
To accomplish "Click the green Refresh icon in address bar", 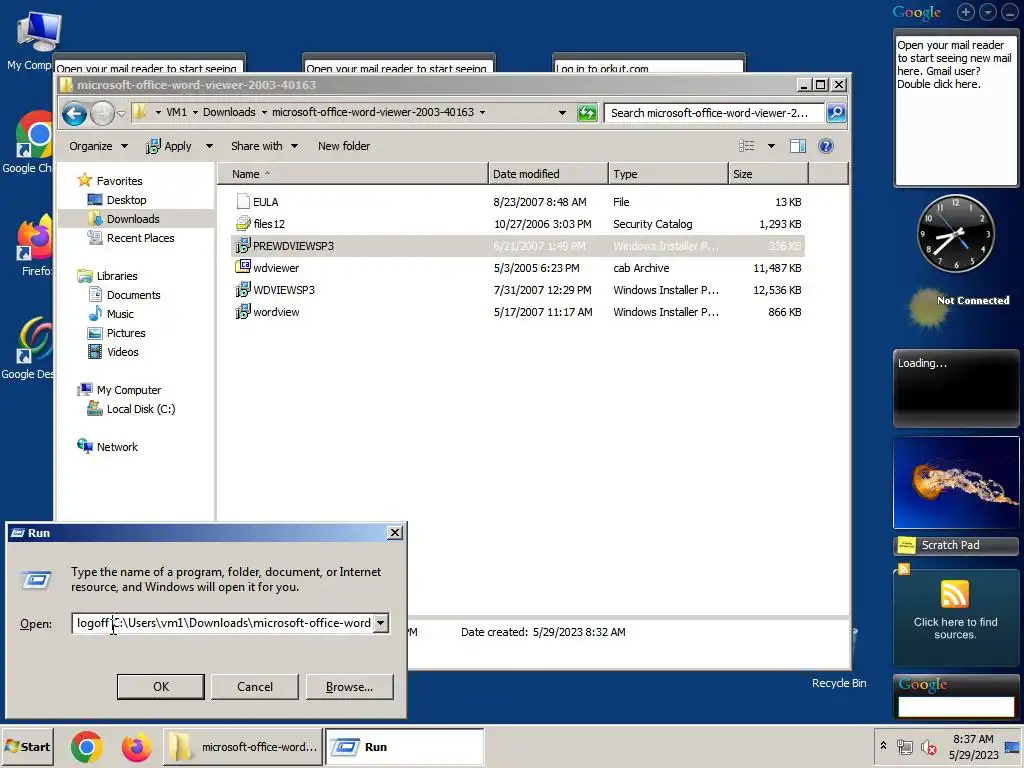I will 587,113.
